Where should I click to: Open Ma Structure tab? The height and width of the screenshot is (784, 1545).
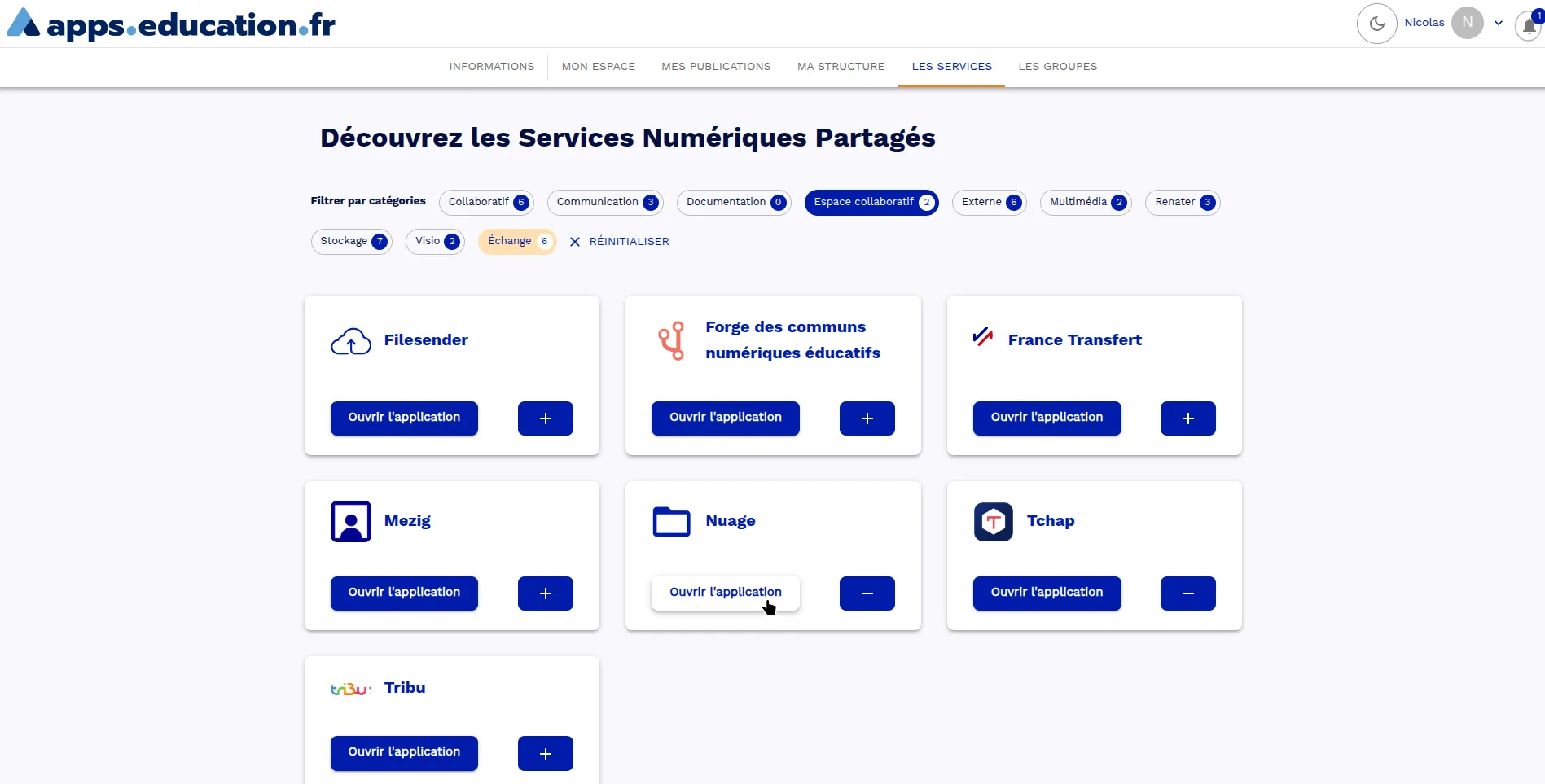[841, 67]
